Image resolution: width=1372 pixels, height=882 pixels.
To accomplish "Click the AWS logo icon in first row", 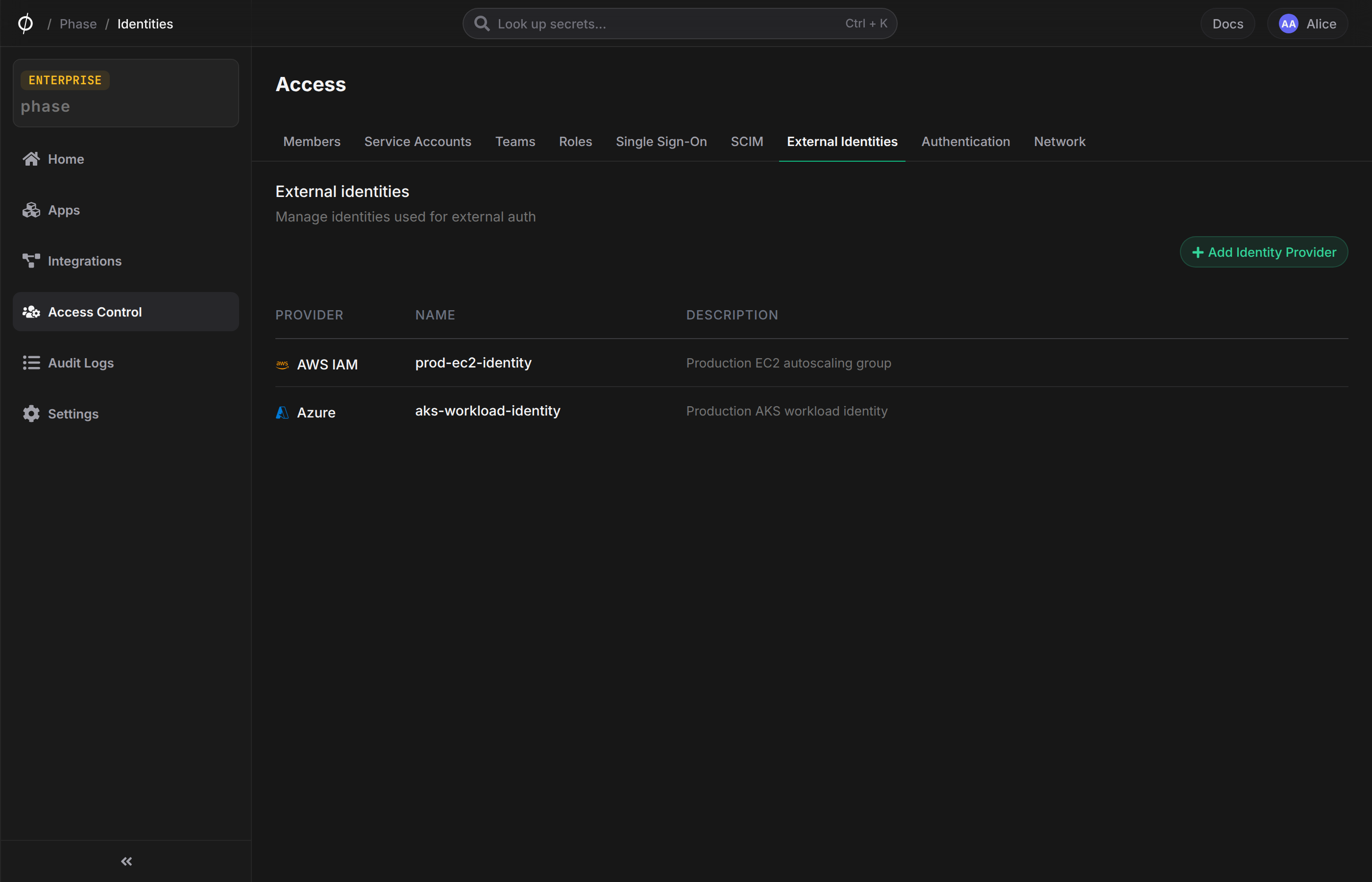I will pyautogui.click(x=282, y=364).
